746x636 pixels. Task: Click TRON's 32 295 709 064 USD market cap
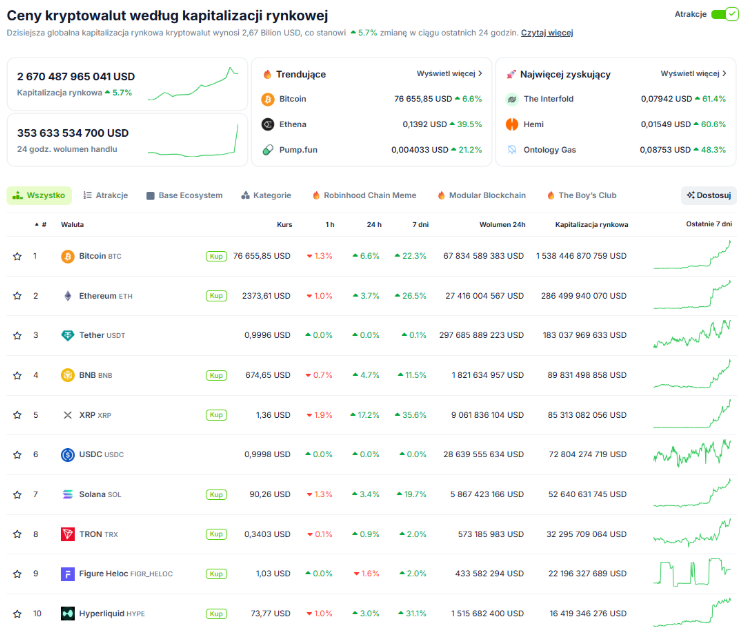586,534
